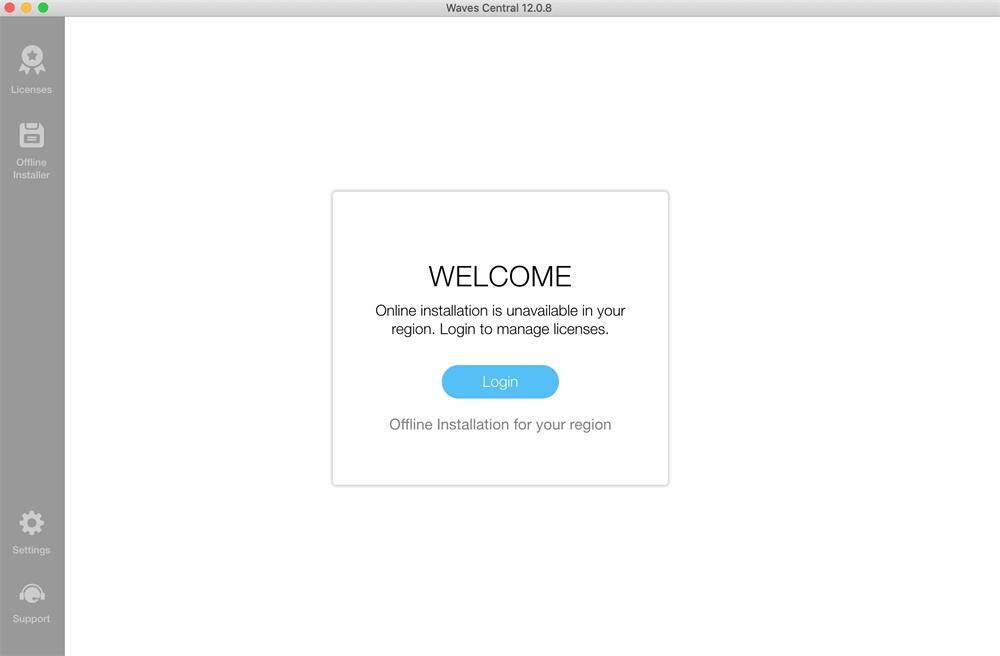Screen dimensions: 1000x656
Task: Open the Licenses section
Action: 31,70
